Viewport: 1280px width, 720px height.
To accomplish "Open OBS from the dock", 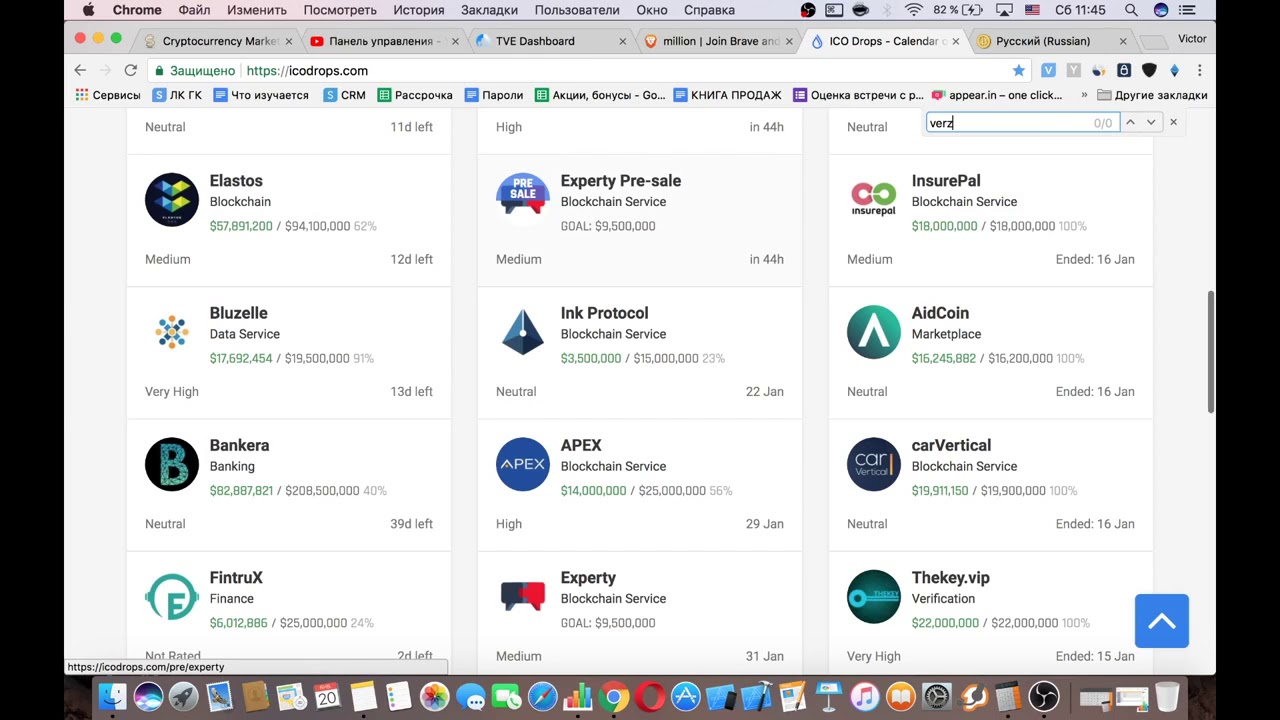I will tap(1043, 695).
